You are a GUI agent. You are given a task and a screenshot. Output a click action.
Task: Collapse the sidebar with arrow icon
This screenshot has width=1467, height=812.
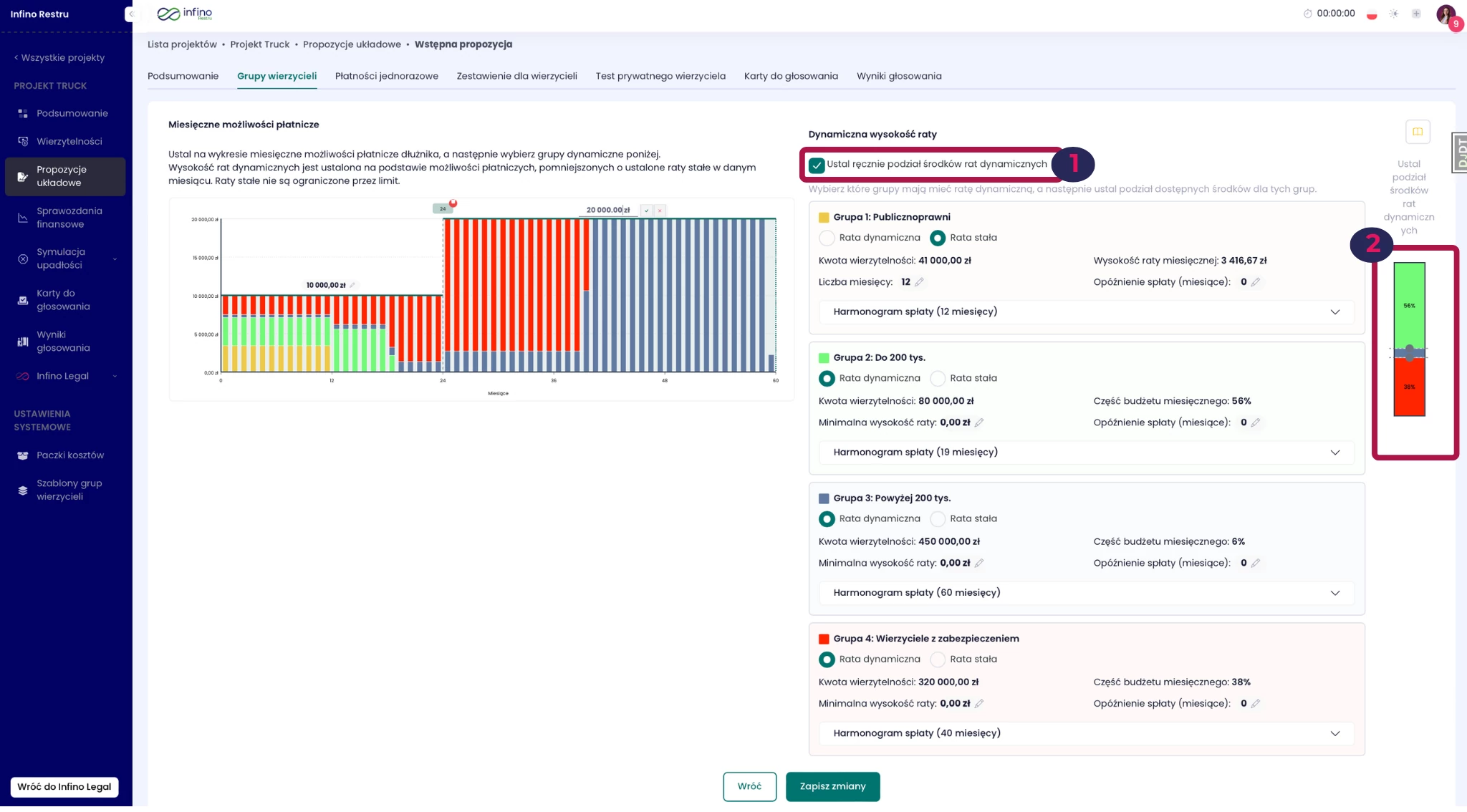tap(130, 14)
